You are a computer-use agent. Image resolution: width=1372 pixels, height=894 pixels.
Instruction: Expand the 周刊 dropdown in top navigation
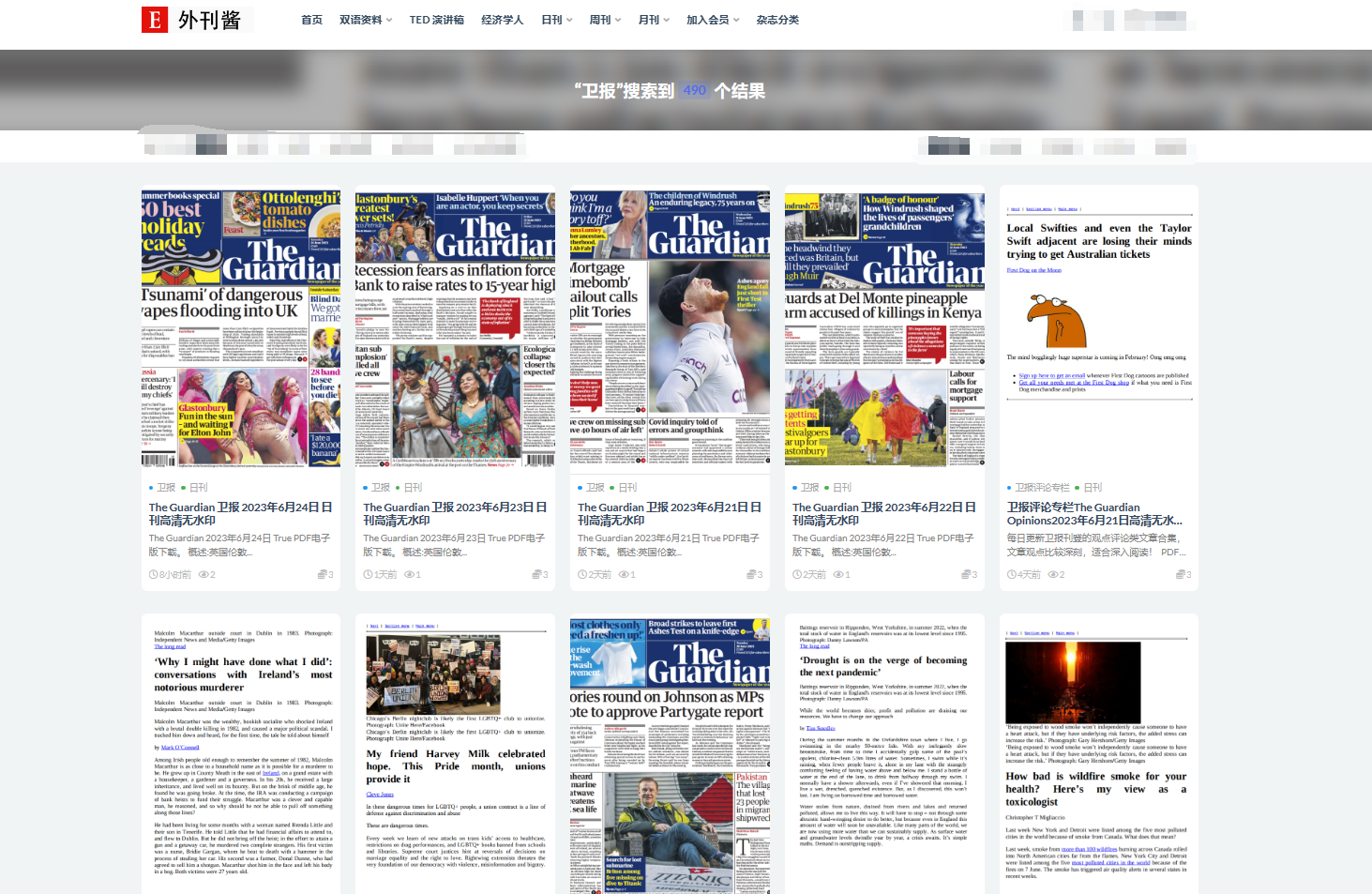(x=606, y=20)
